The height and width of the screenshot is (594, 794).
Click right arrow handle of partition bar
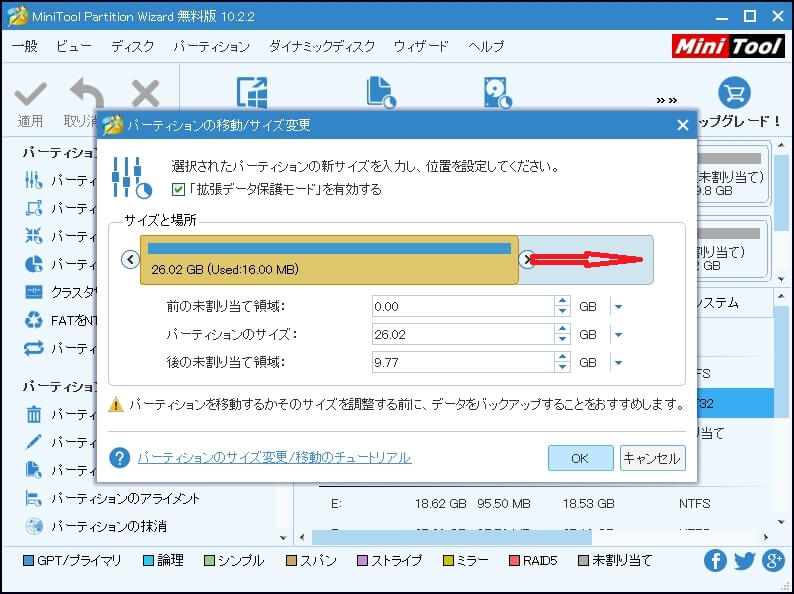pos(528,260)
